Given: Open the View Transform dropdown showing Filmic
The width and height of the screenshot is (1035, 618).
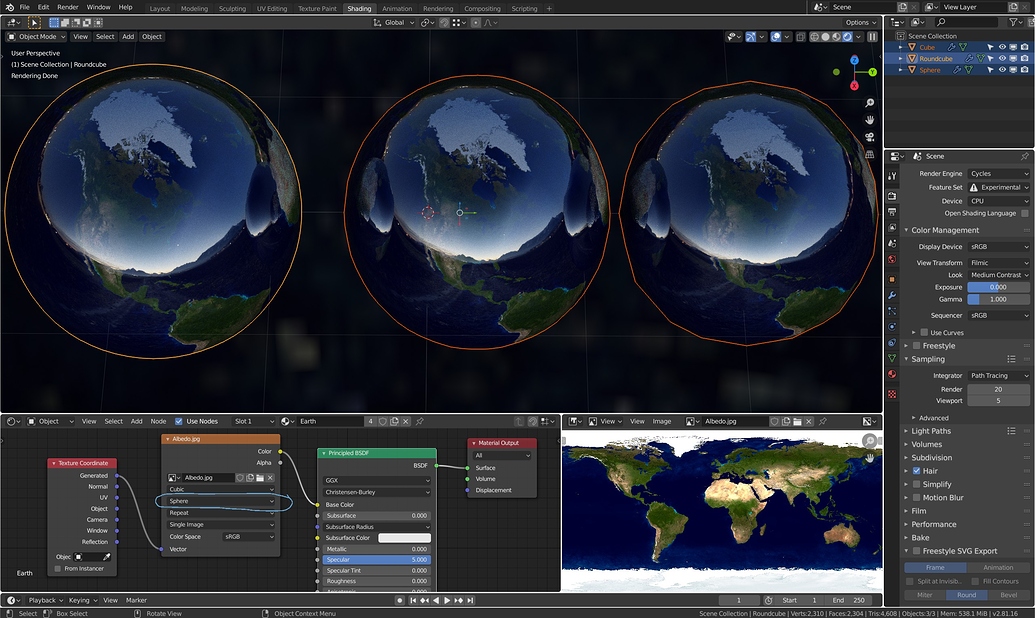Looking at the screenshot, I should tap(997, 261).
